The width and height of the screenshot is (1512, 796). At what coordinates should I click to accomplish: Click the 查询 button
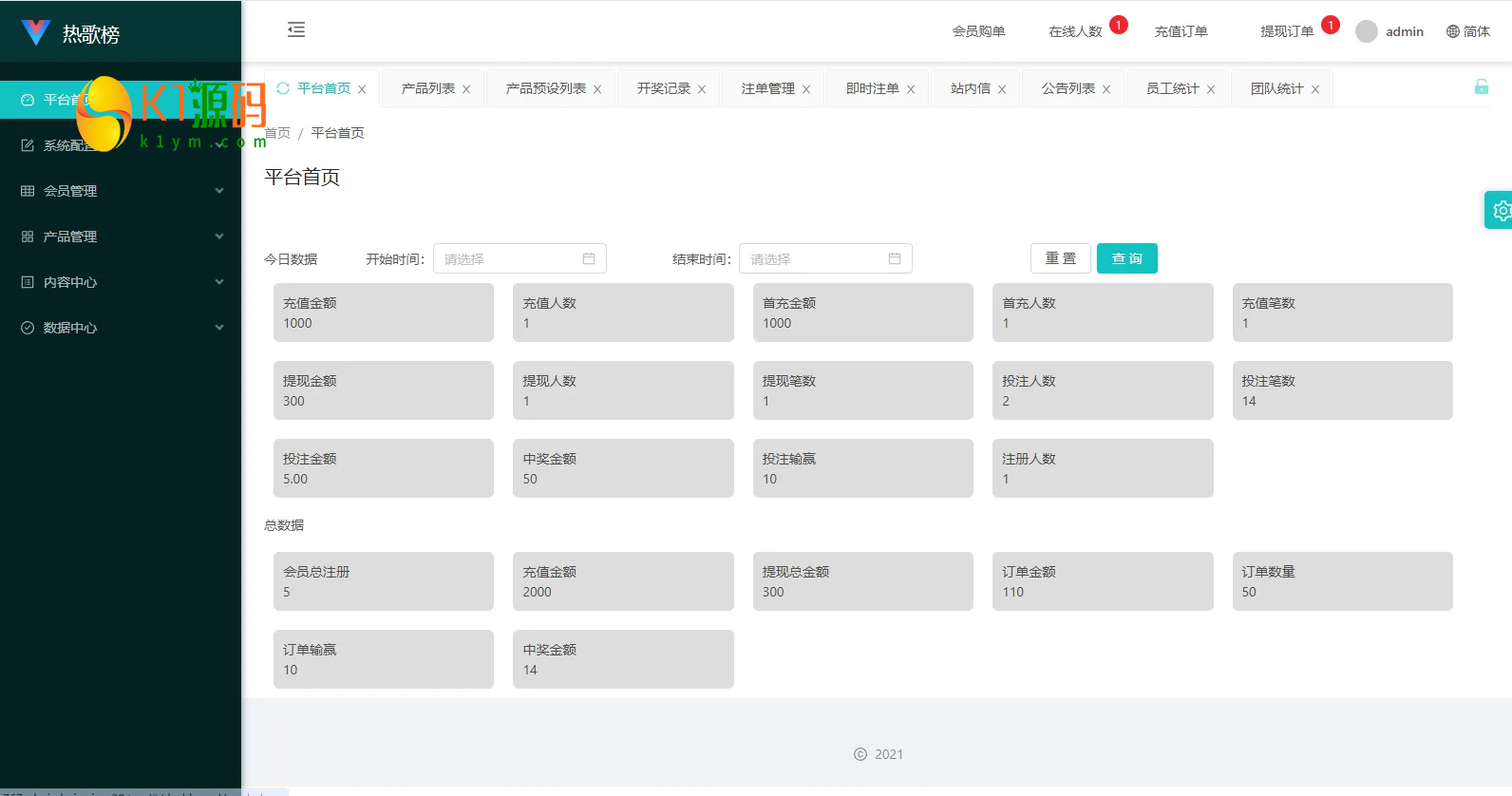pos(1127,258)
